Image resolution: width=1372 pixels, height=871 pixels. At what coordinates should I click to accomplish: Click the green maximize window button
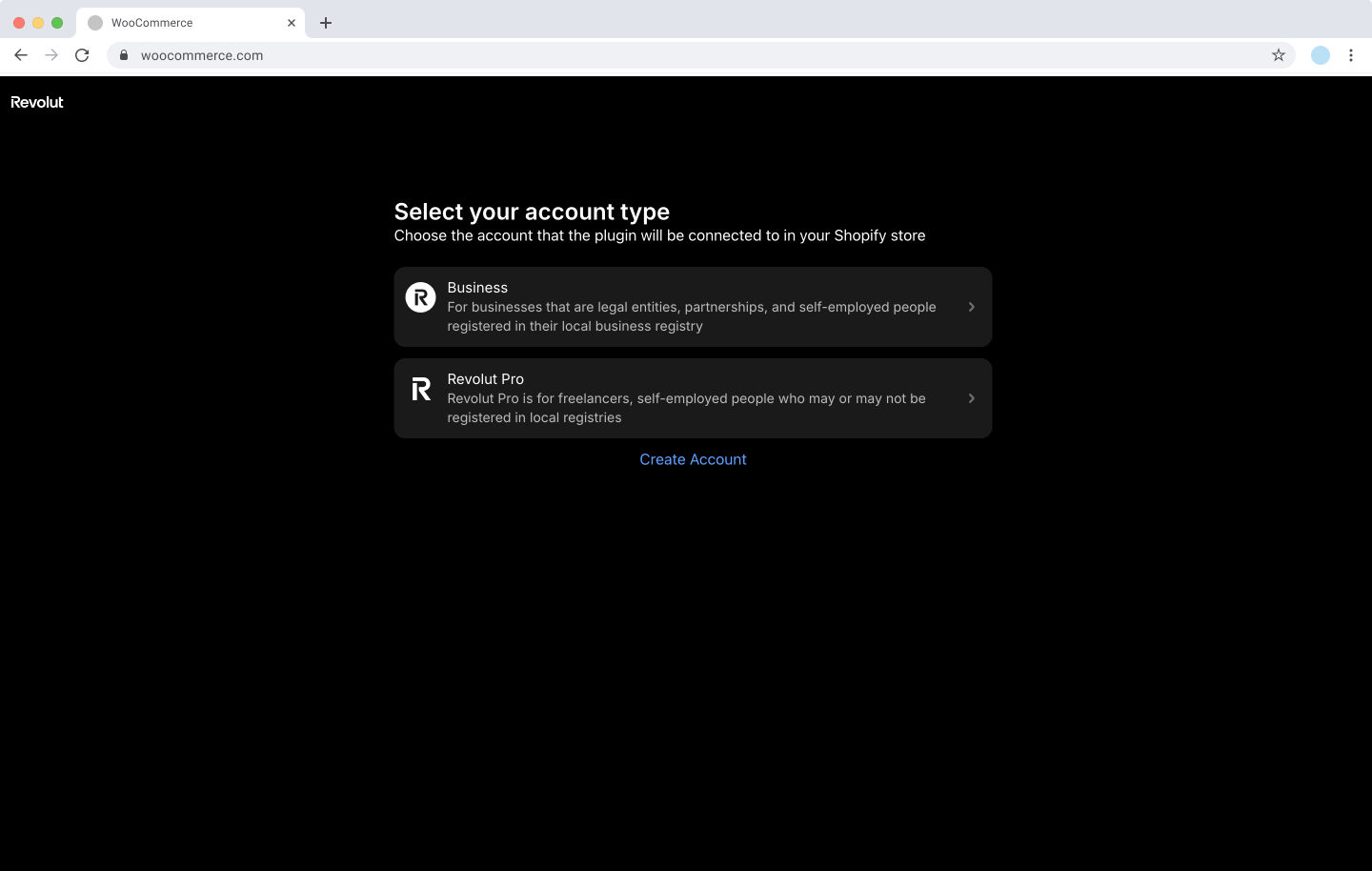pos(57,23)
